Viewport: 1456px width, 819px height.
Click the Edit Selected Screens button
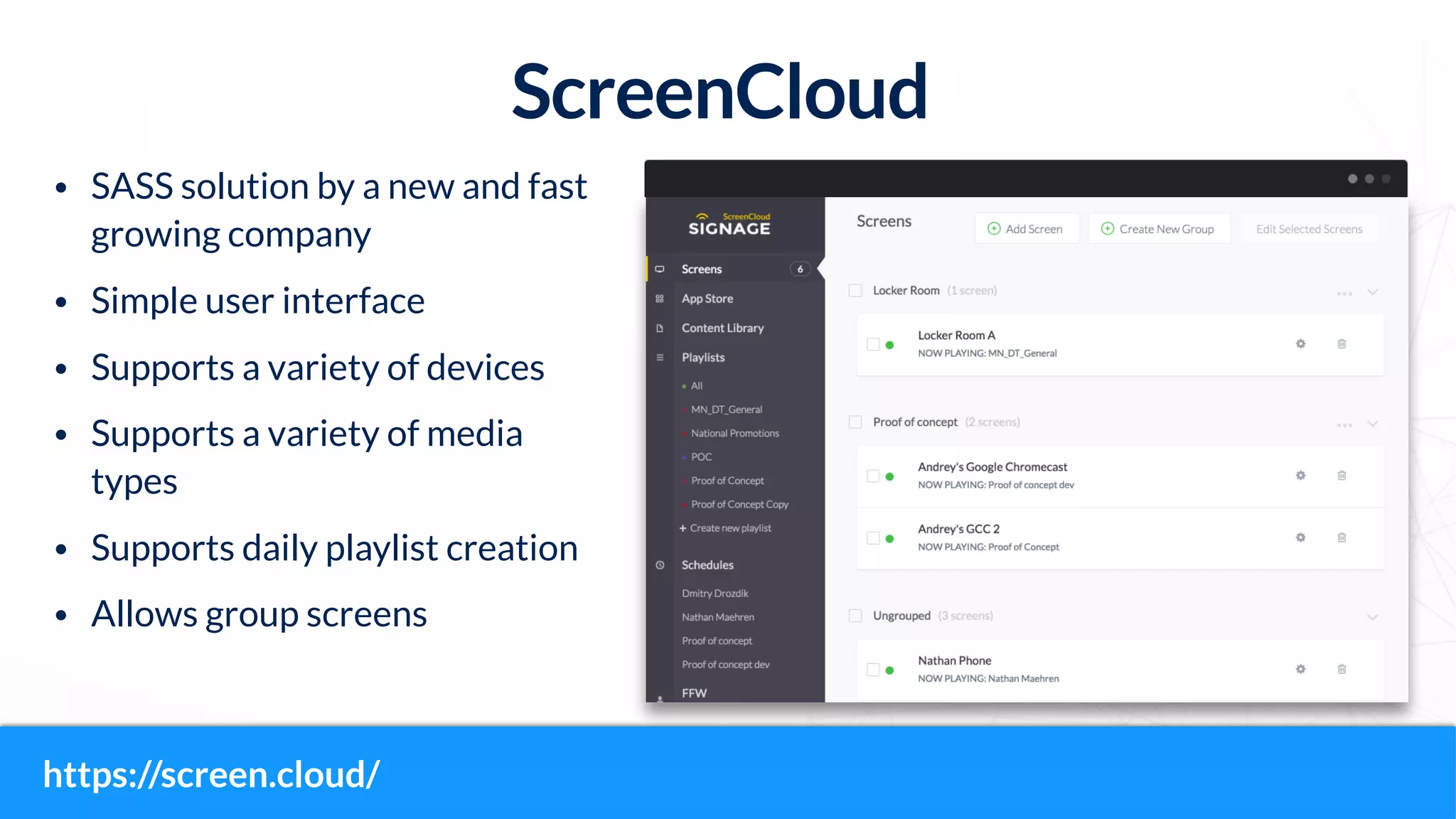(x=1309, y=228)
